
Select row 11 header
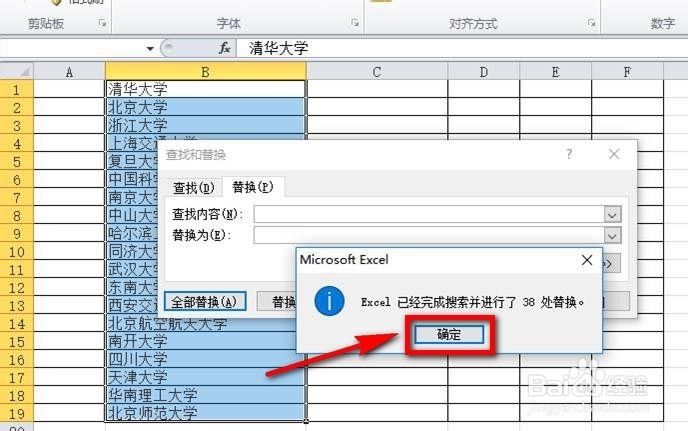pyautogui.click(x=17, y=269)
